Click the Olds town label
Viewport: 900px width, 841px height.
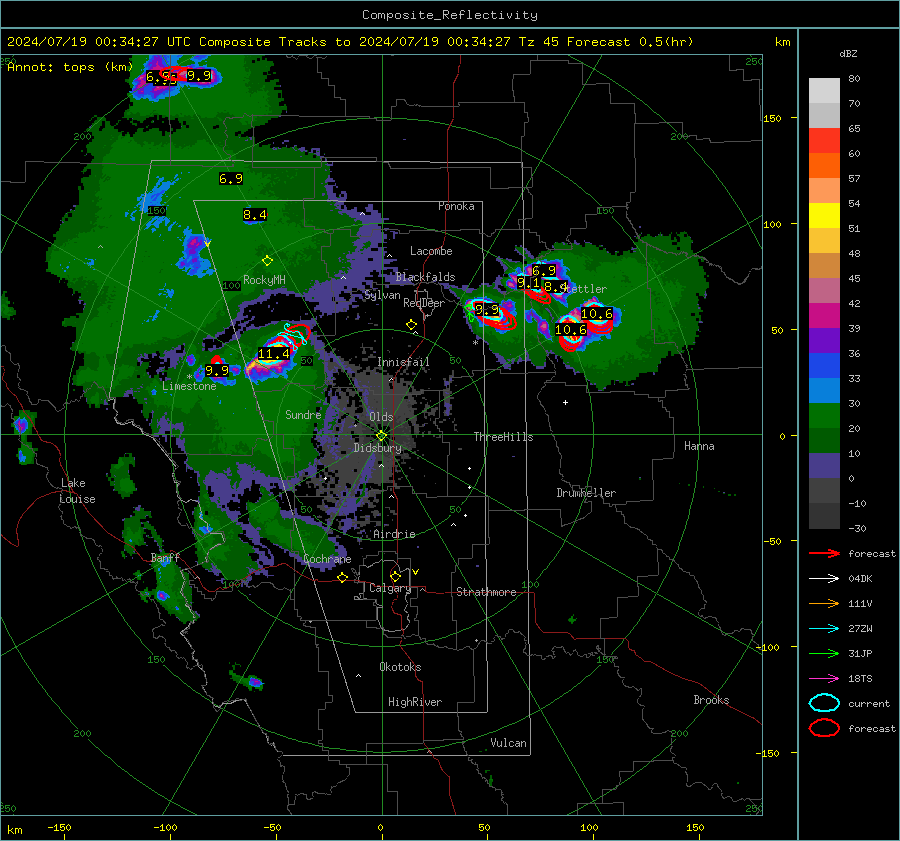(381, 417)
